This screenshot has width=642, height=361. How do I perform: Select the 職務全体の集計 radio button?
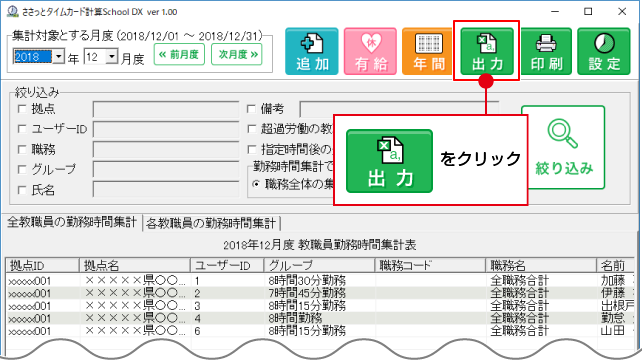(256, 185)
